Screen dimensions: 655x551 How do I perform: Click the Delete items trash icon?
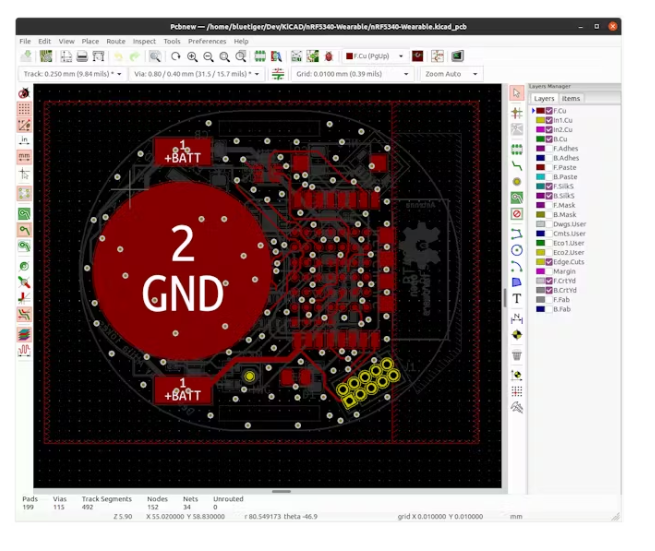[x=517, y=354]
